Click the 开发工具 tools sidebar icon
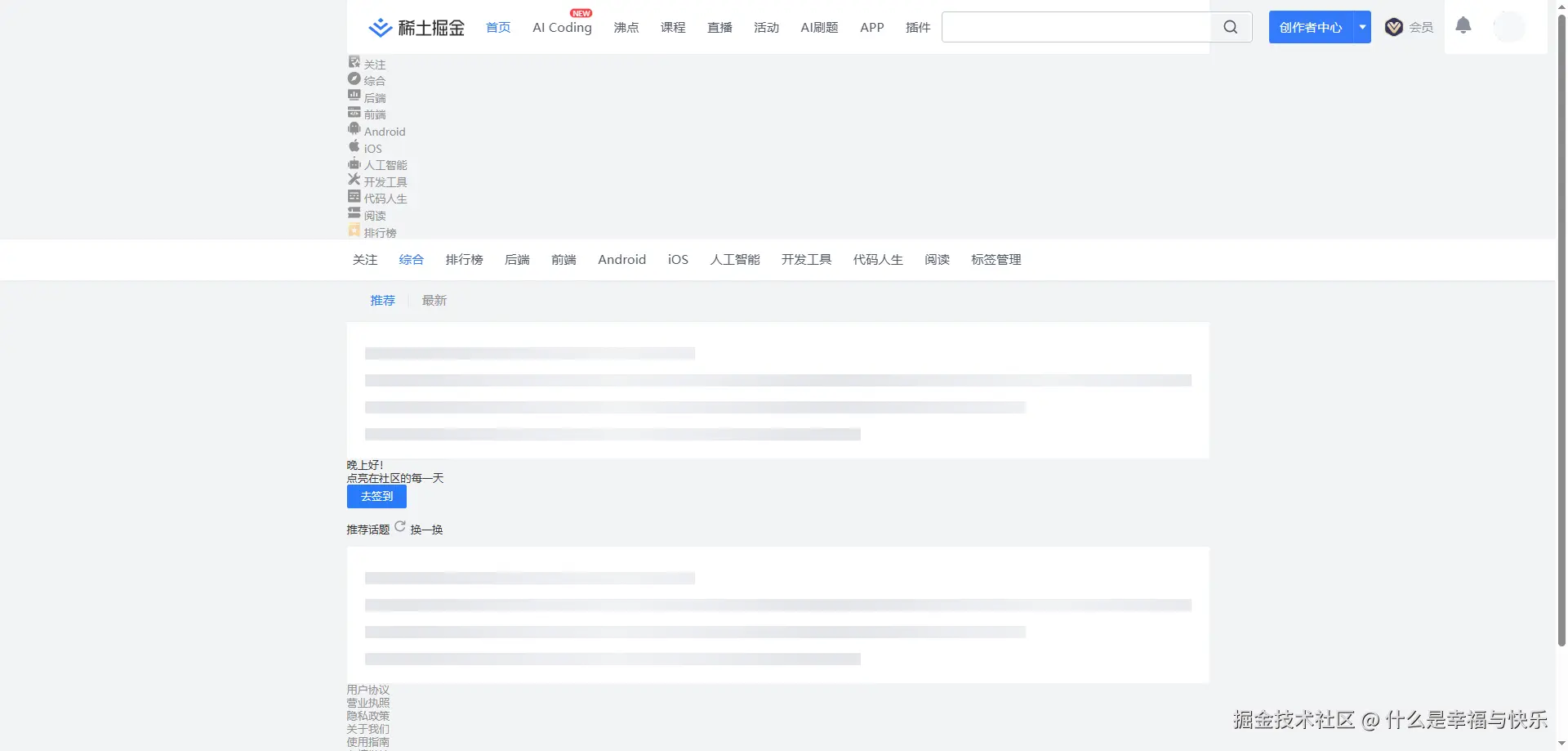The image size is (1568, 751). tap(354, 180)
